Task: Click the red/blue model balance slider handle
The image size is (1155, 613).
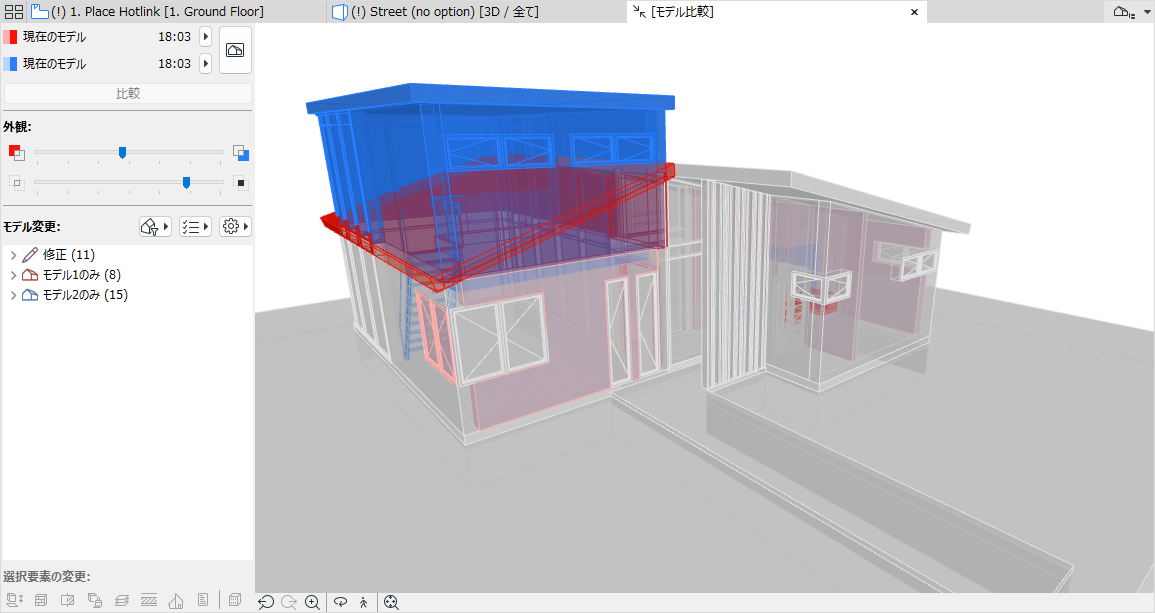Action: click(122, 153)
